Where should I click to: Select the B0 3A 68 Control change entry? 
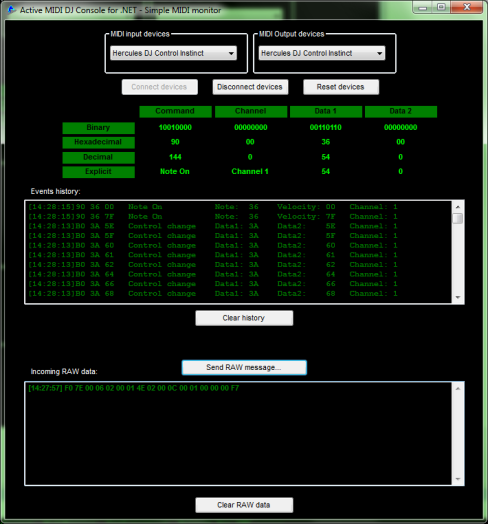tap(213, 294)
